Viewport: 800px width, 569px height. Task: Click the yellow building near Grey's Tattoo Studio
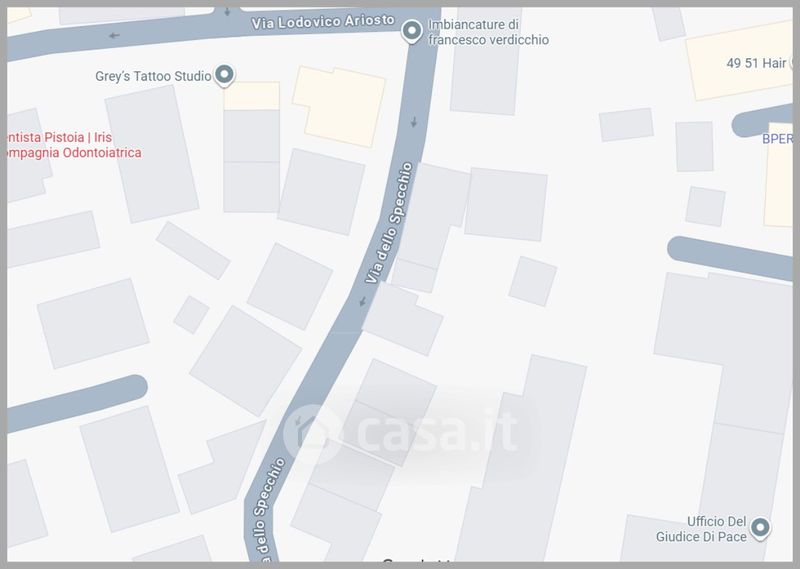click(x=252, y=95)
